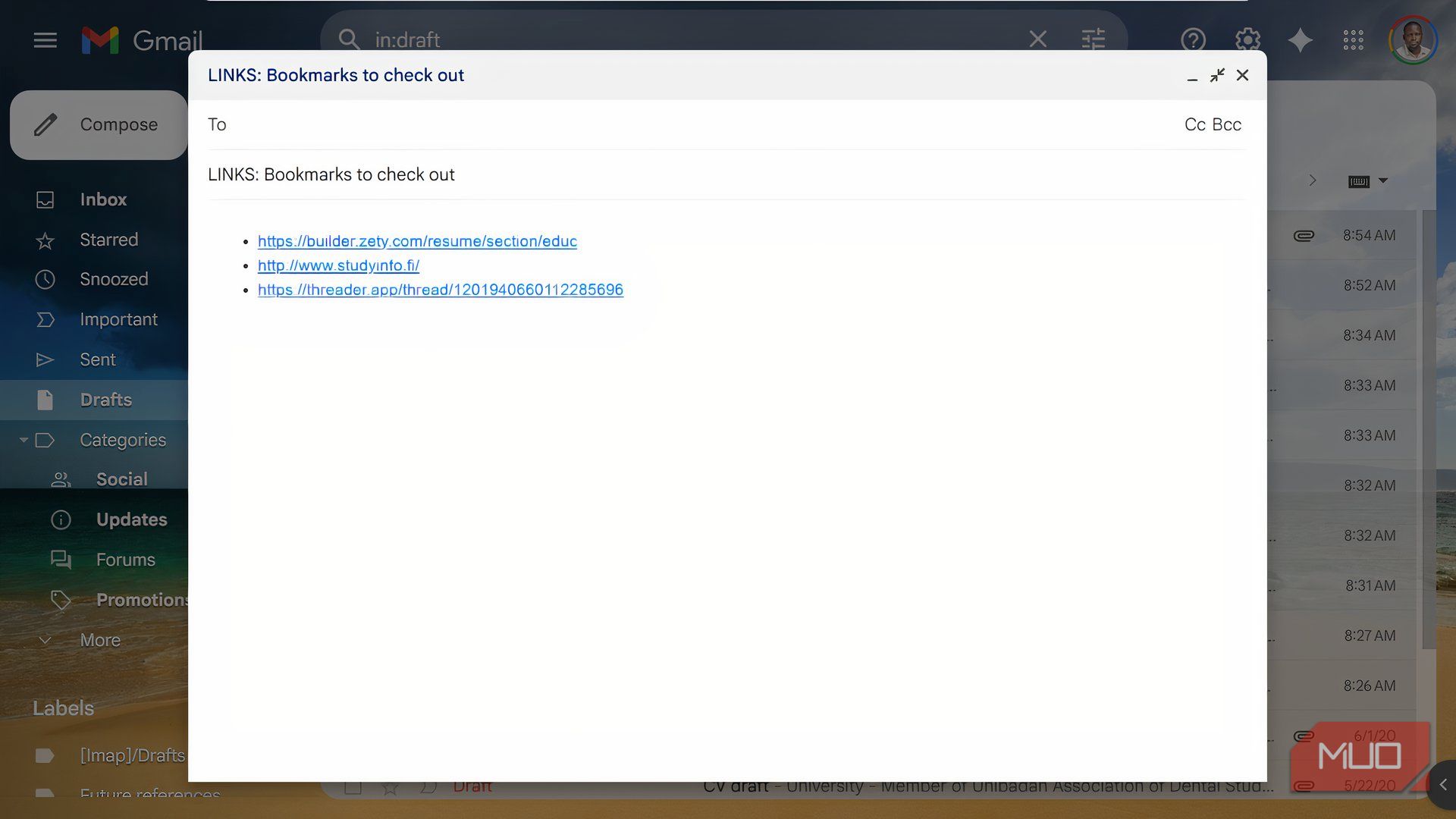This screenshot has height=819, width=1456.
Task: Click in the search box text
Action: (407, 39)
